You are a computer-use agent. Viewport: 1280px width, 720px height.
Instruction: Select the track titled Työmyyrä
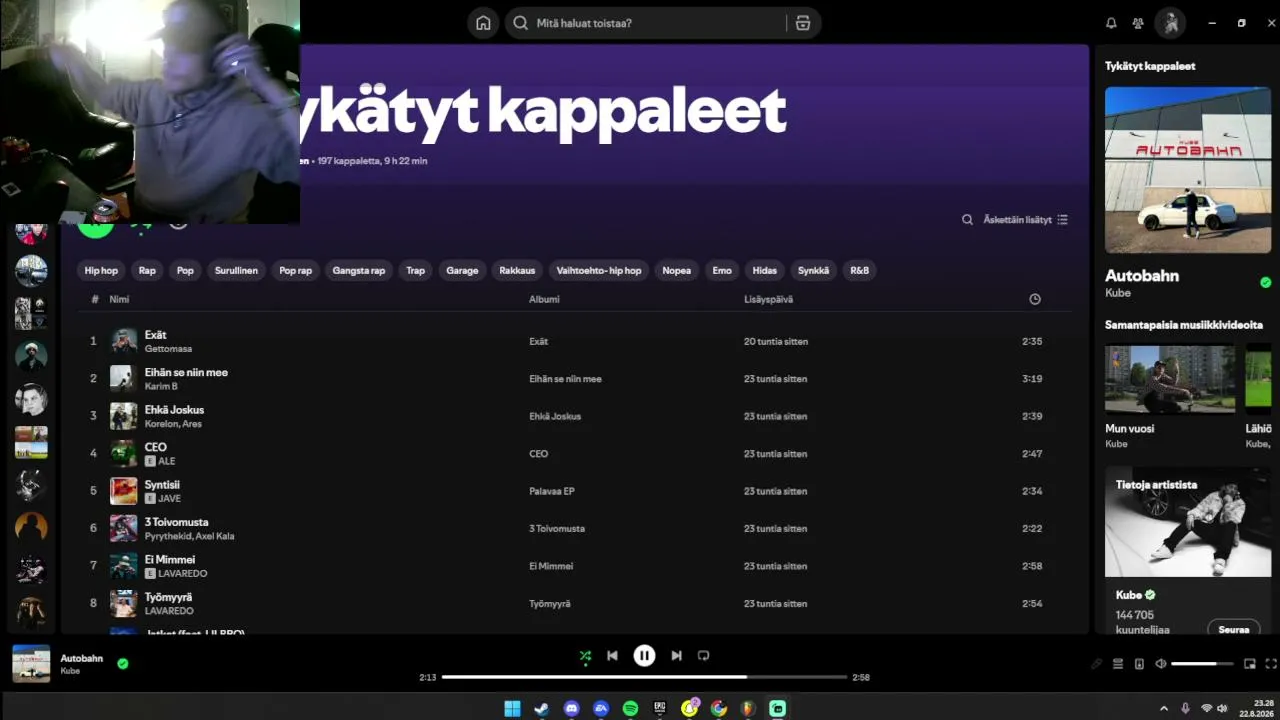coord(168,597)
